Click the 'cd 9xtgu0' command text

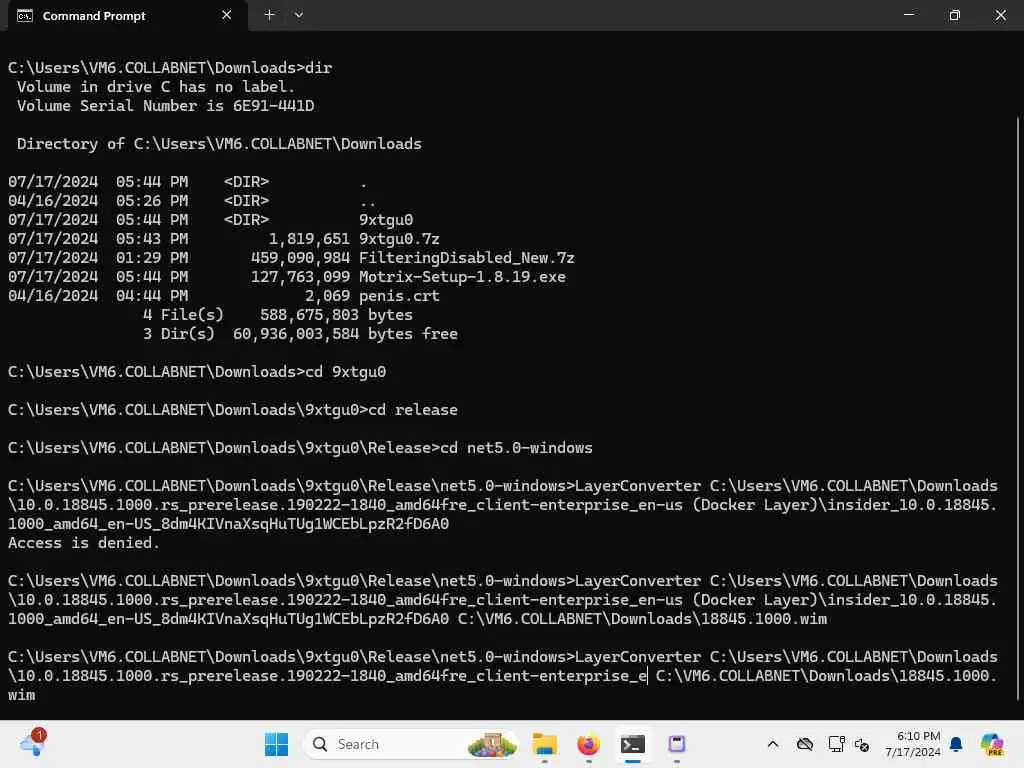(x=345, y=372)
